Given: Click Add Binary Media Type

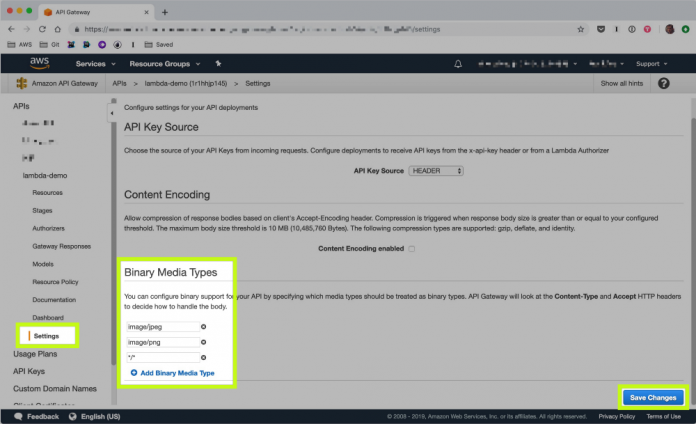Looking at the screenshot, I should (172, 373).
